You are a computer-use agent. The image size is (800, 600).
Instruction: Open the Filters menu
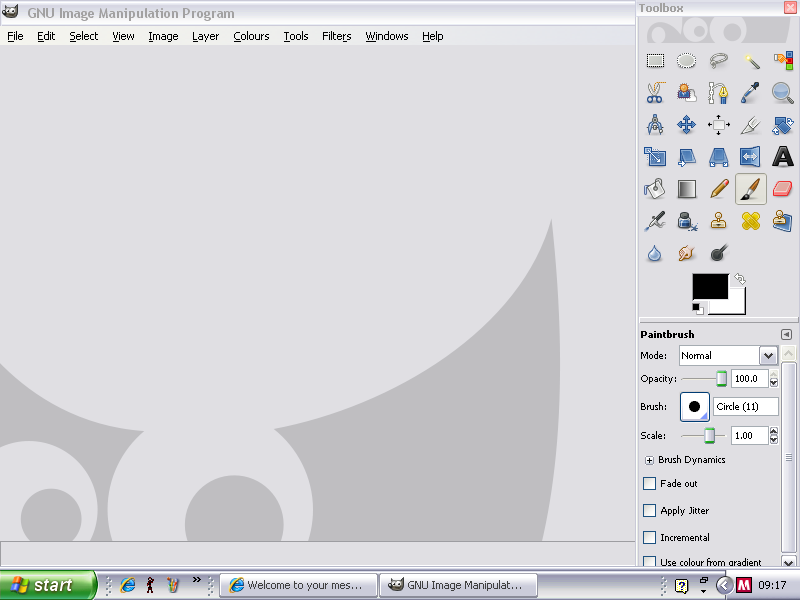click(336, 36)
